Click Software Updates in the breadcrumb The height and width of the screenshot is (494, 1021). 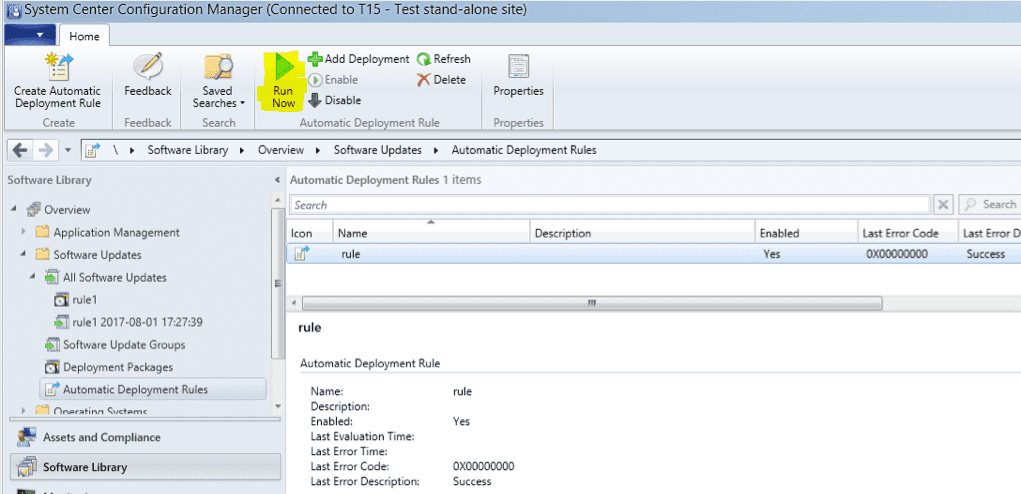(x=378, y=150)
